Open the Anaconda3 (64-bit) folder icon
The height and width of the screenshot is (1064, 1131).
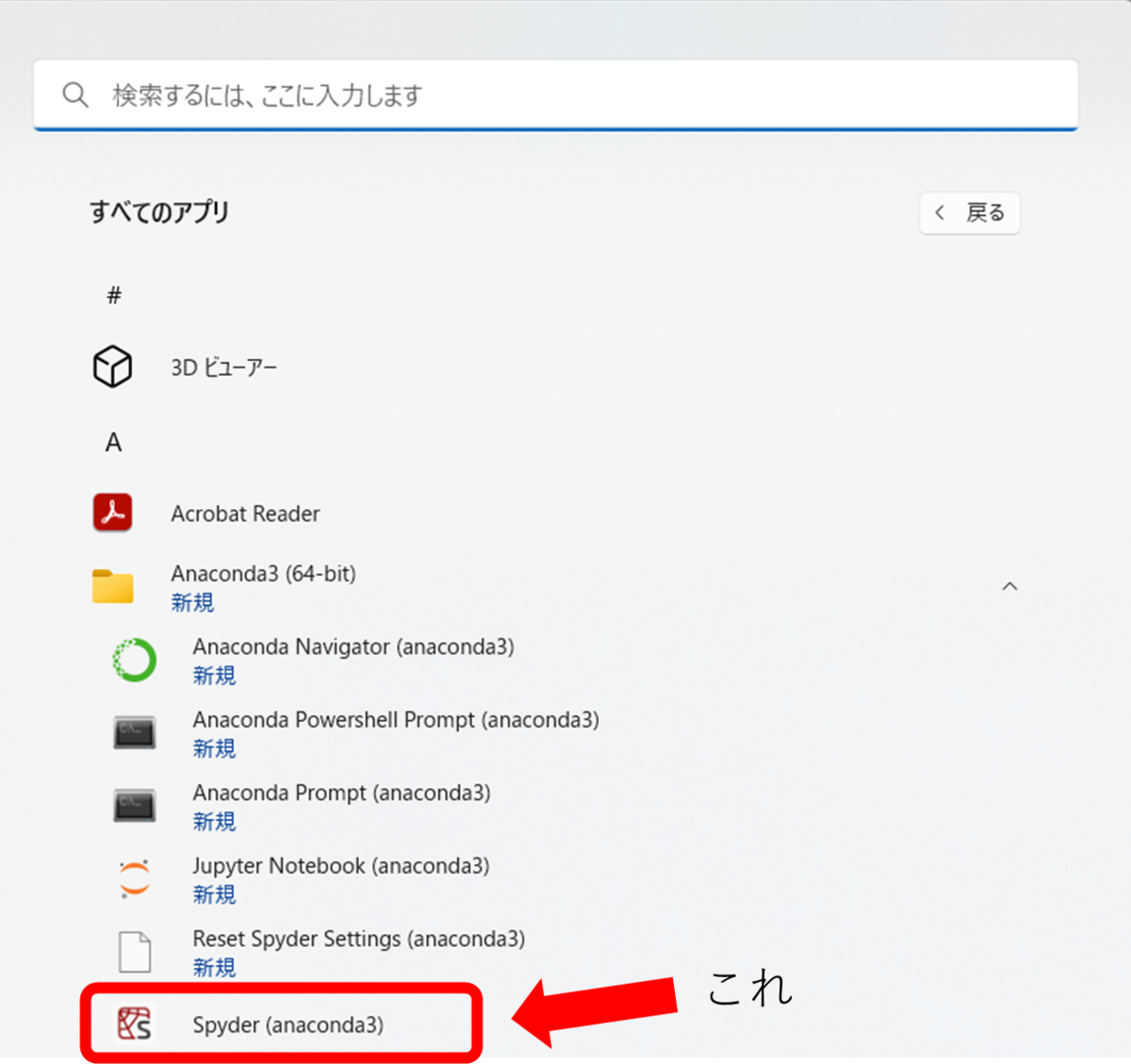[x=113, y=586]
